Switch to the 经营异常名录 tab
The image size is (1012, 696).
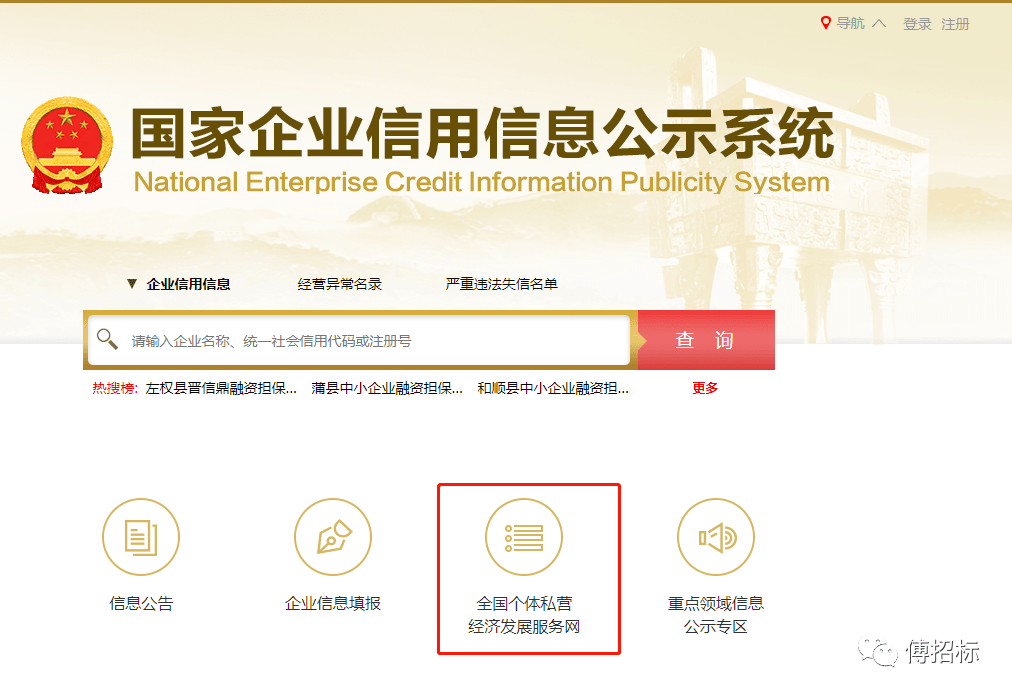tap(339, 284)
